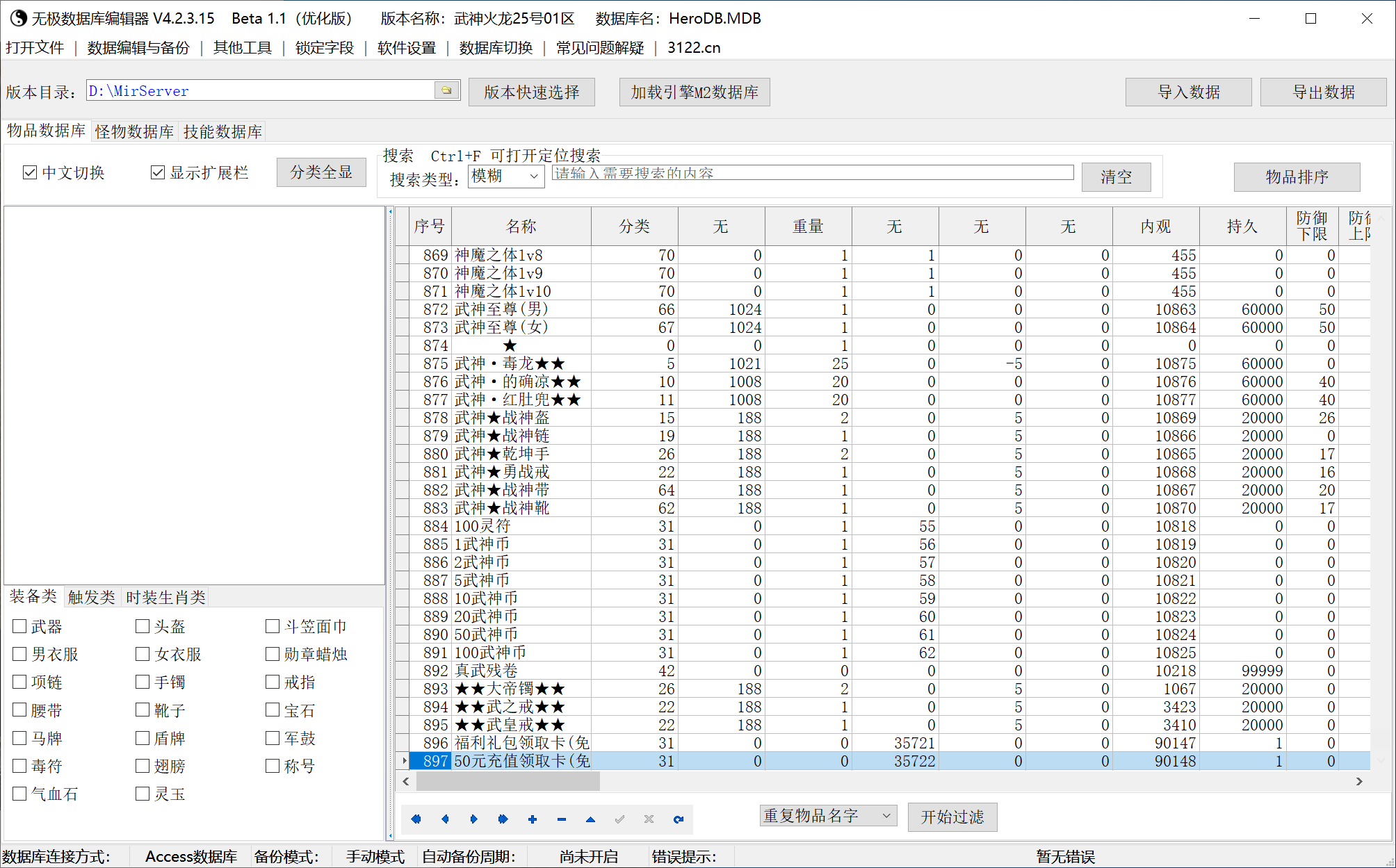
Task: Click the 加载引擎M2数据库 button
Action: tap(695, 92)
